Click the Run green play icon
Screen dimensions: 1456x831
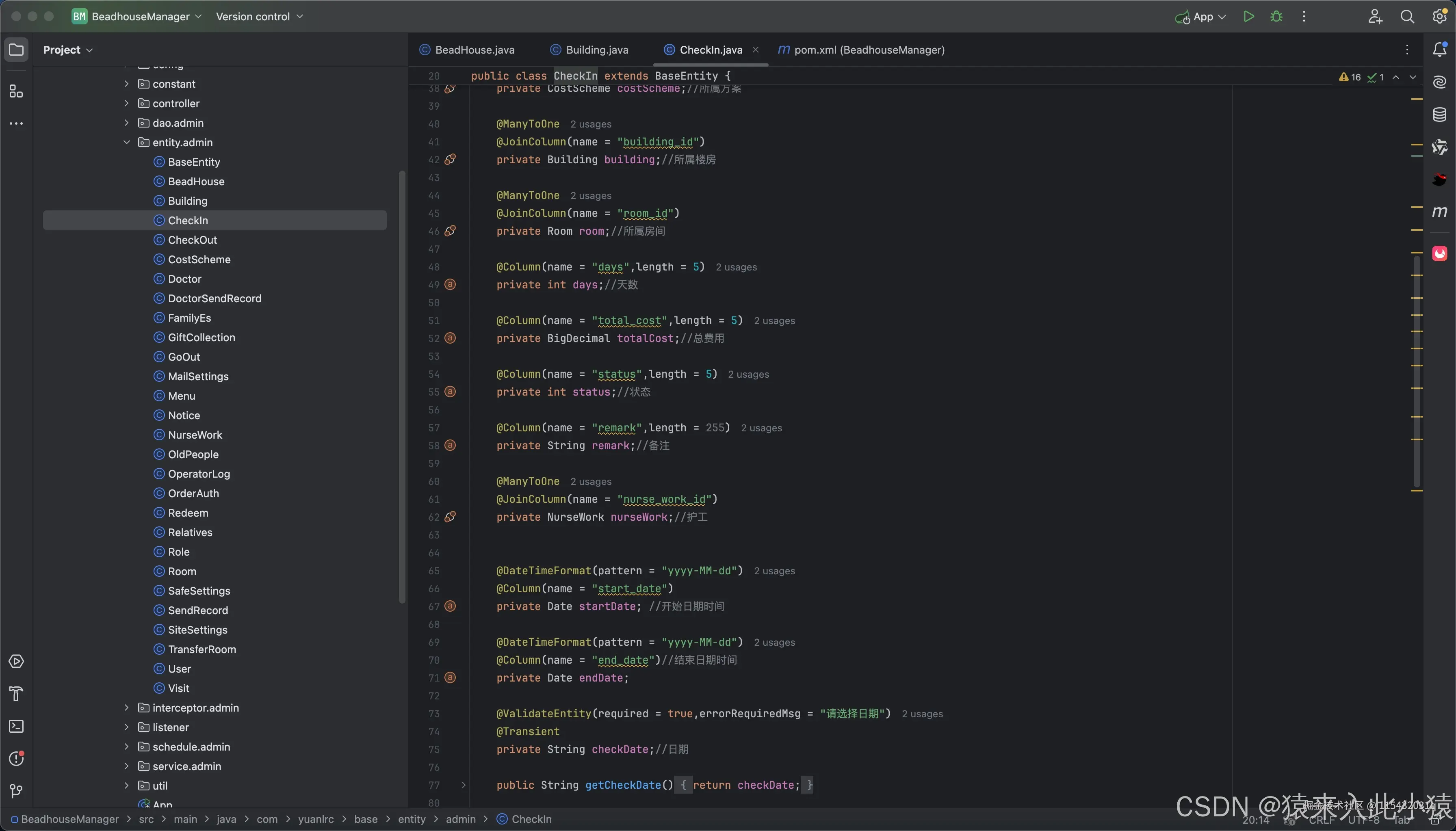point(1248,17)
